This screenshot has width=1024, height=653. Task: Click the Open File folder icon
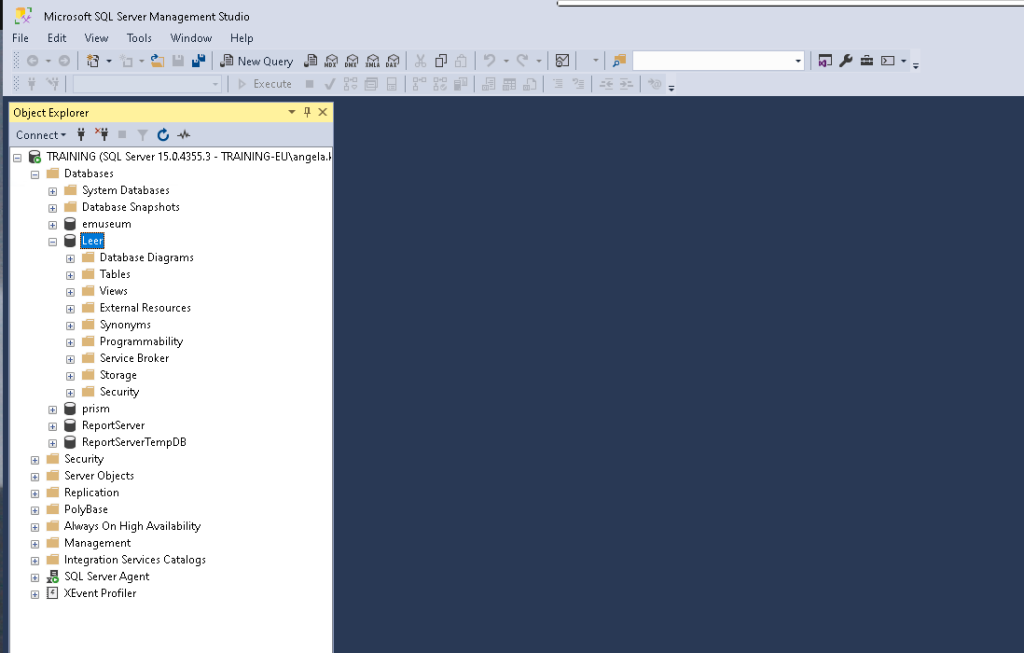[157, 61]
